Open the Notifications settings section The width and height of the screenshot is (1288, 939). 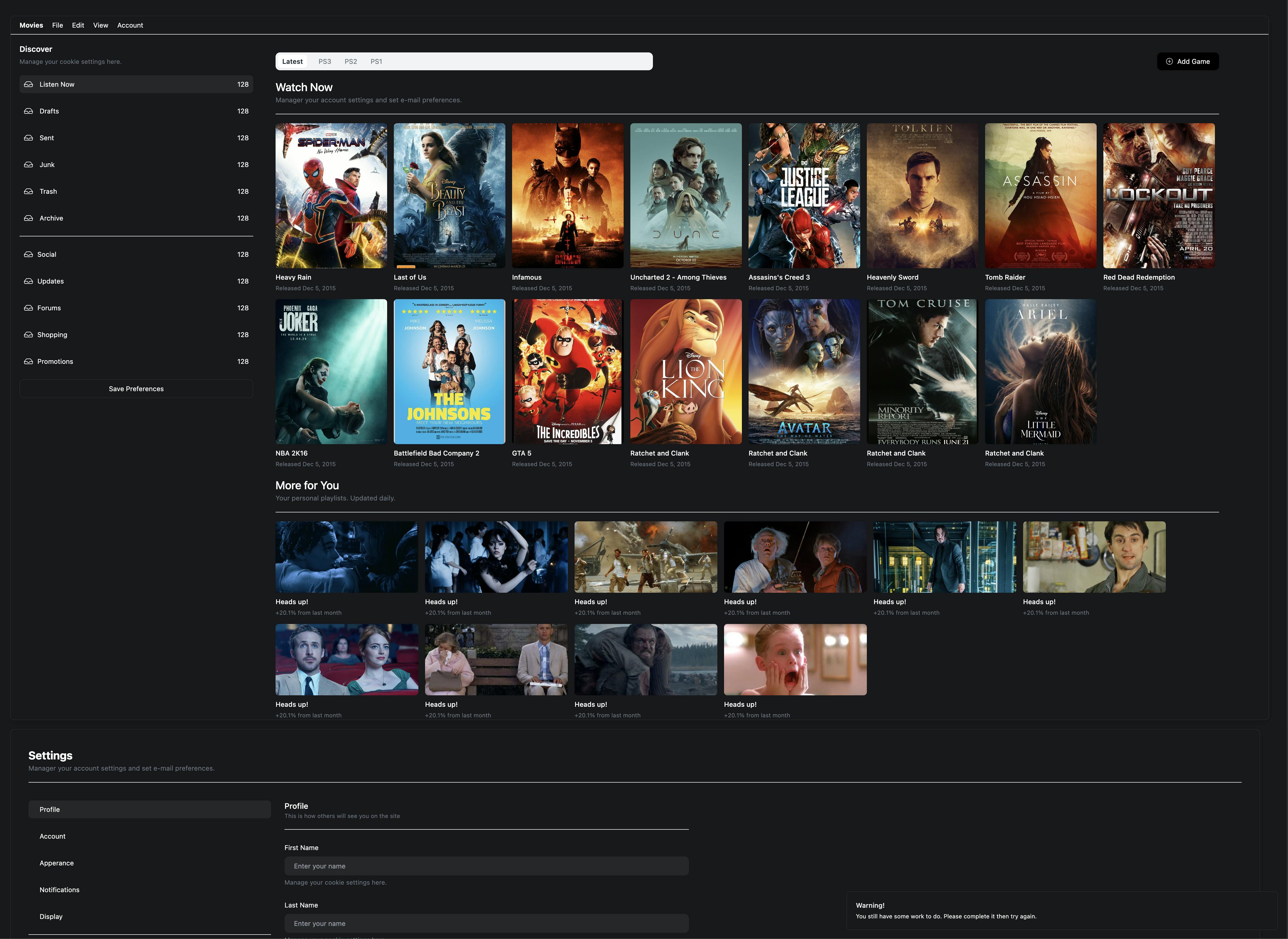[149, 890]
